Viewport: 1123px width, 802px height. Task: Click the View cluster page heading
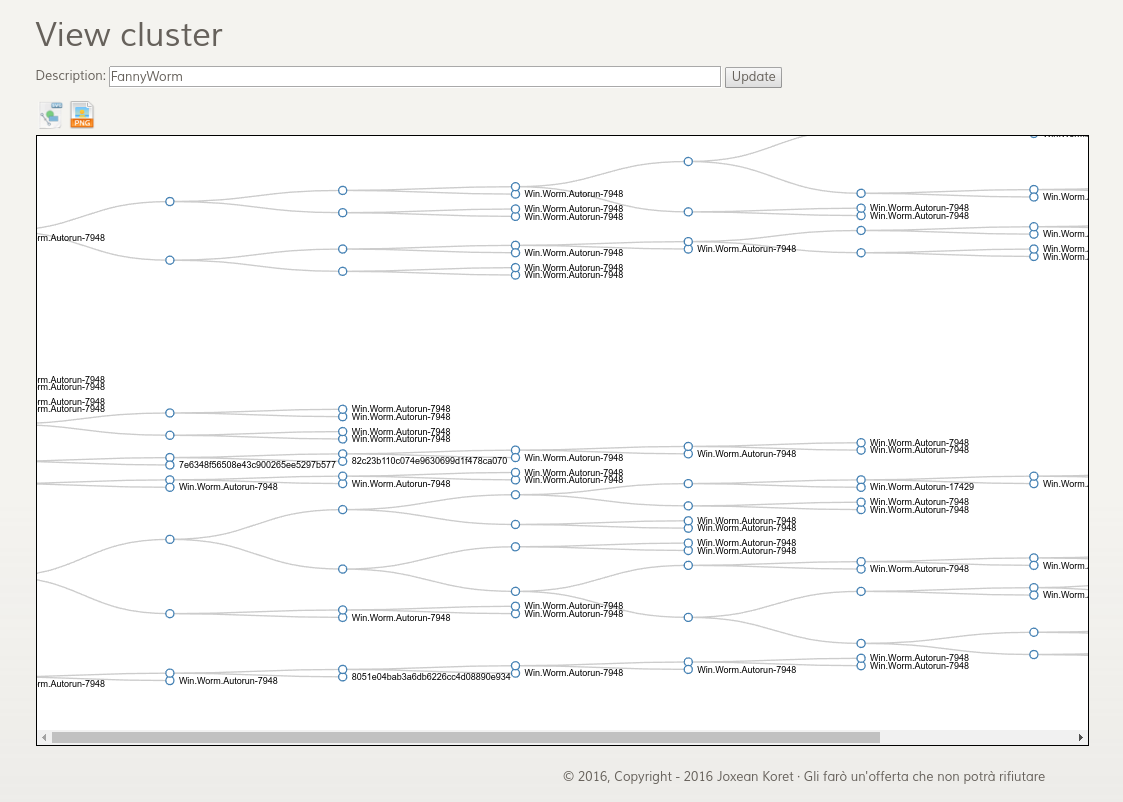point(128,35)
